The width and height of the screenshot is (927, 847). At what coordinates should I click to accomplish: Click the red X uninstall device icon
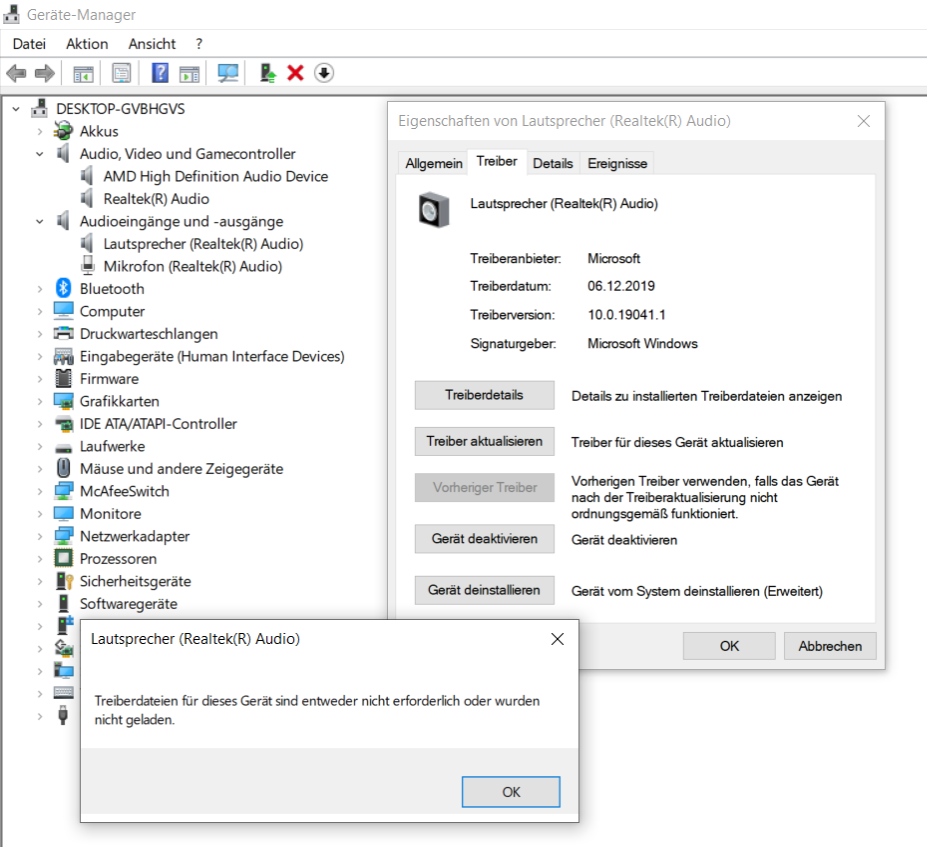tap(295, 73)
